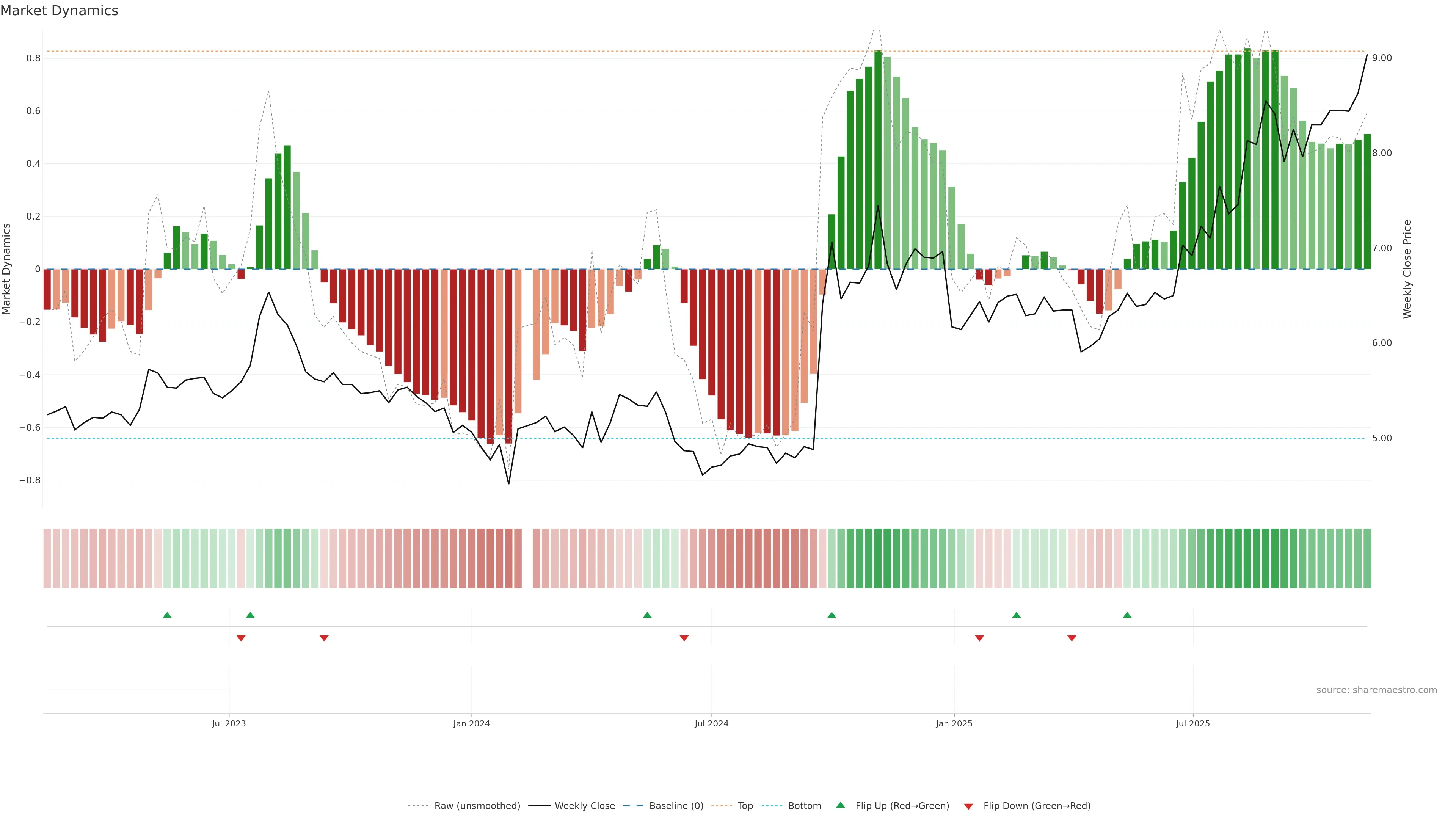This screenshot has height=819, width=1456.
Task: Toggle the Bottom line legend entry
Action: pyautogui.click(x=804, y=806)
